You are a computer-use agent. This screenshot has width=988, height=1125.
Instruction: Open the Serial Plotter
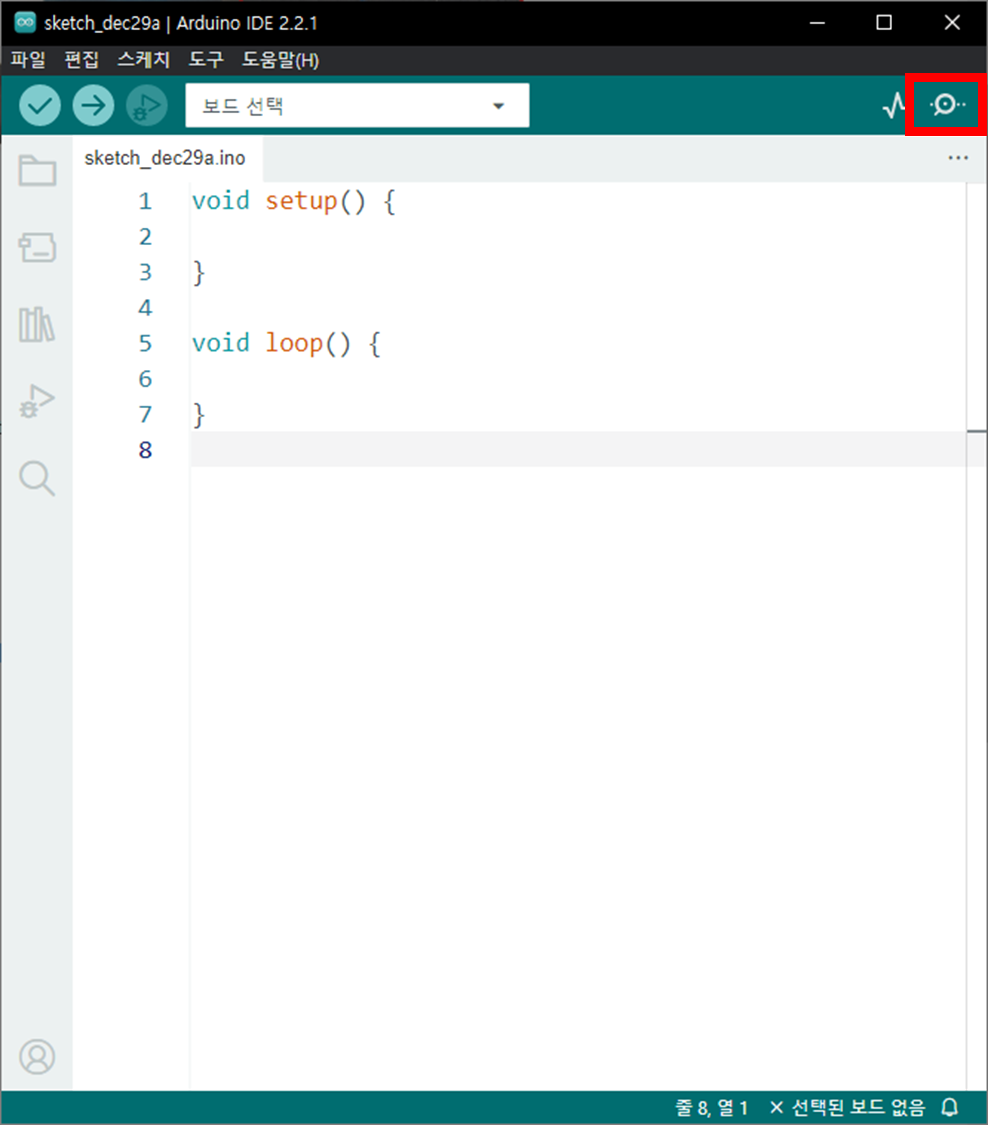(x=893, y=105)
